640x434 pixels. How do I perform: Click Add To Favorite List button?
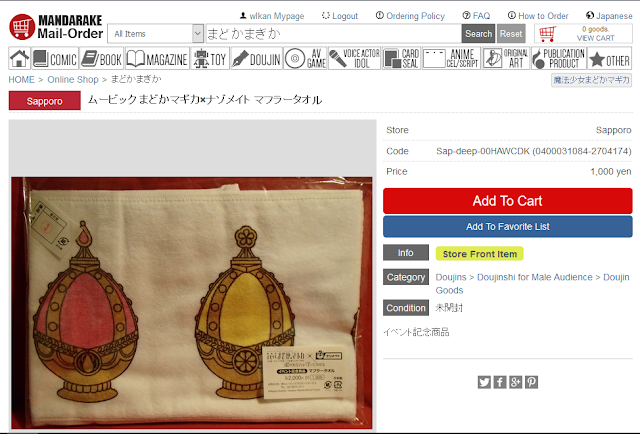(x=507, y=227)
